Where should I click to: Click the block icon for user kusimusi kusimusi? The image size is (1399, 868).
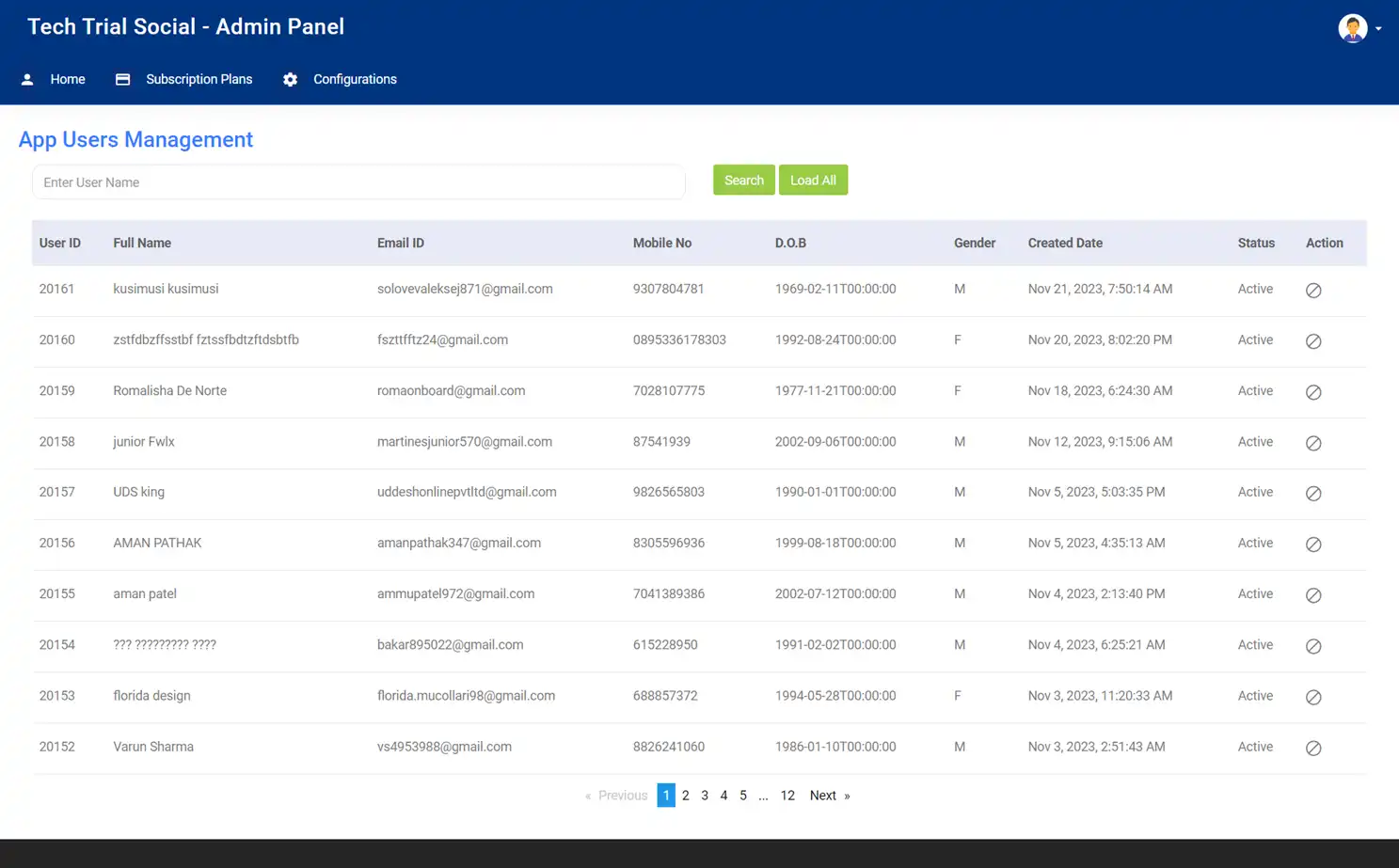tap(1313, 290)
